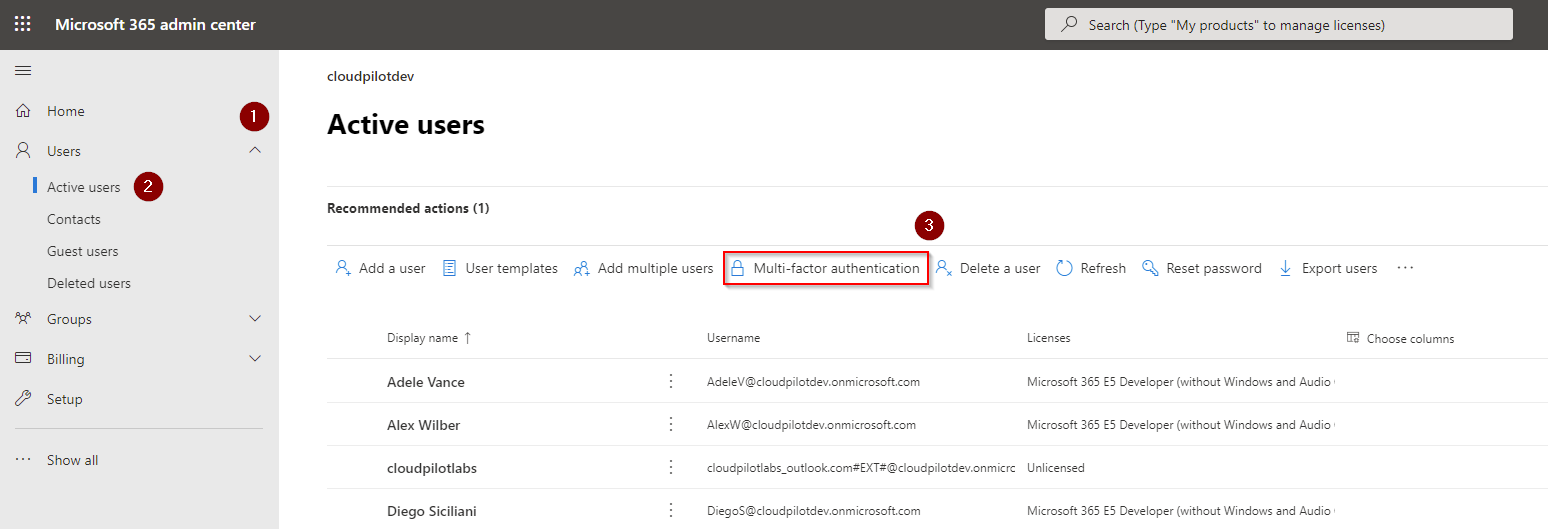1548x529 pixels.
Task: Click the Export users download icon
Action: [1286, 268]
